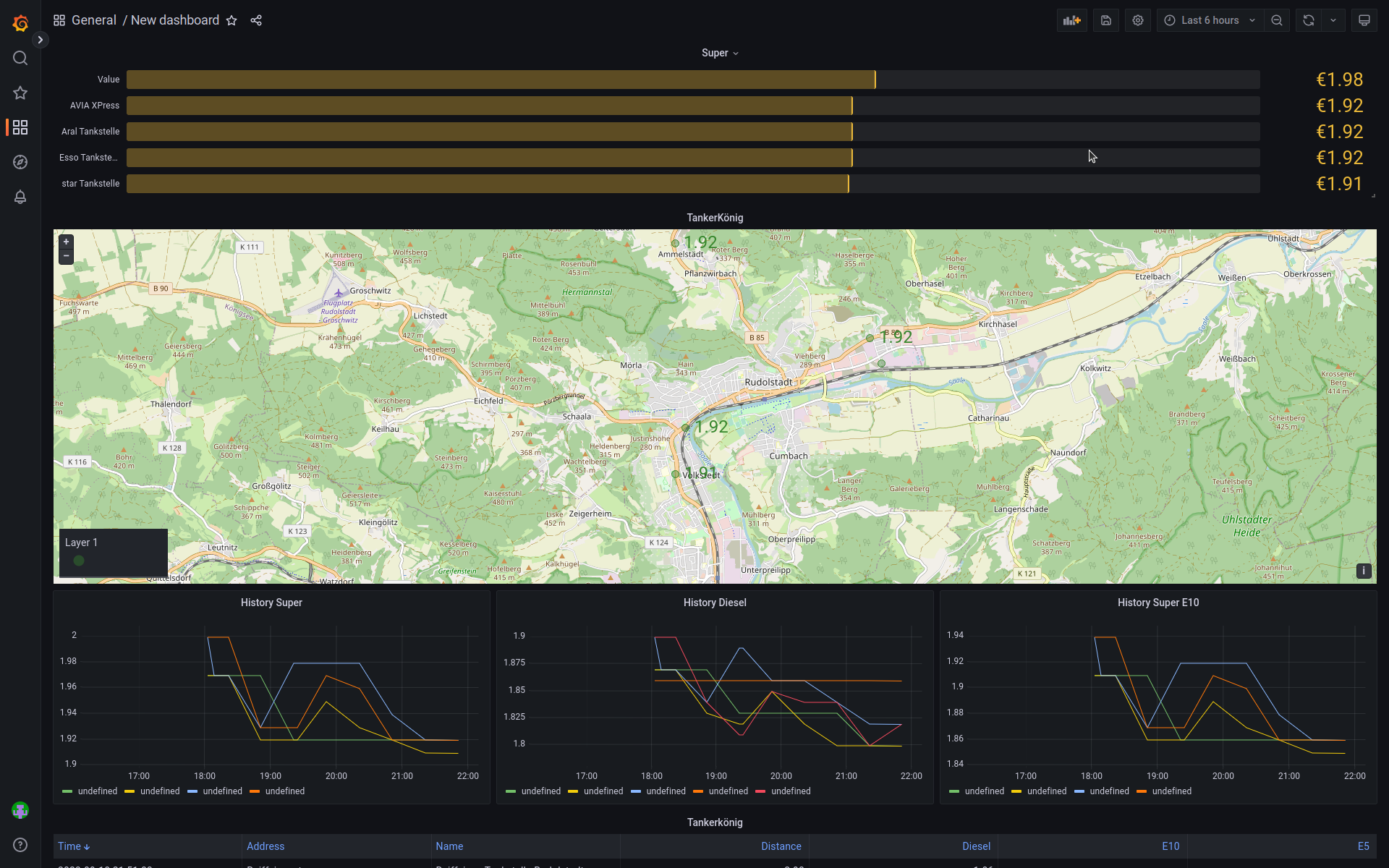Viewport: 1389px width, 868px height.
Task: Click Super panel resize handle corner
Action: tap(1373, 195)
